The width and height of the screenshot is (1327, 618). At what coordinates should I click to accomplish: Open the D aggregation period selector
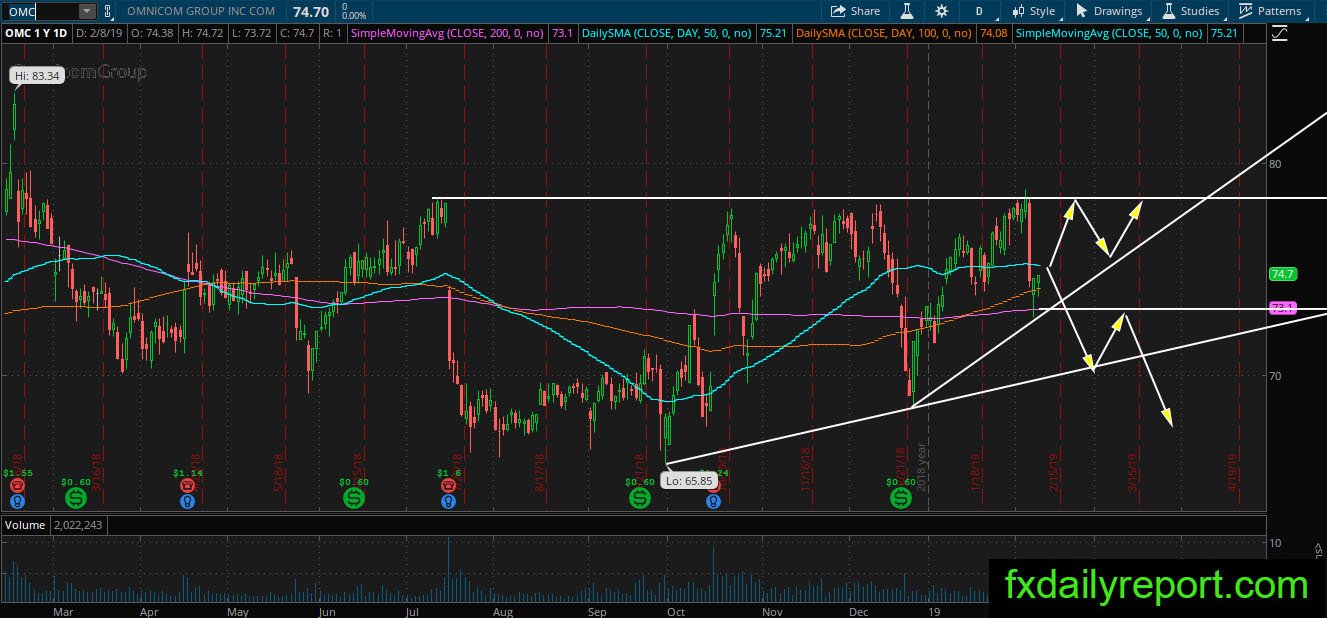tap(979, 11)
